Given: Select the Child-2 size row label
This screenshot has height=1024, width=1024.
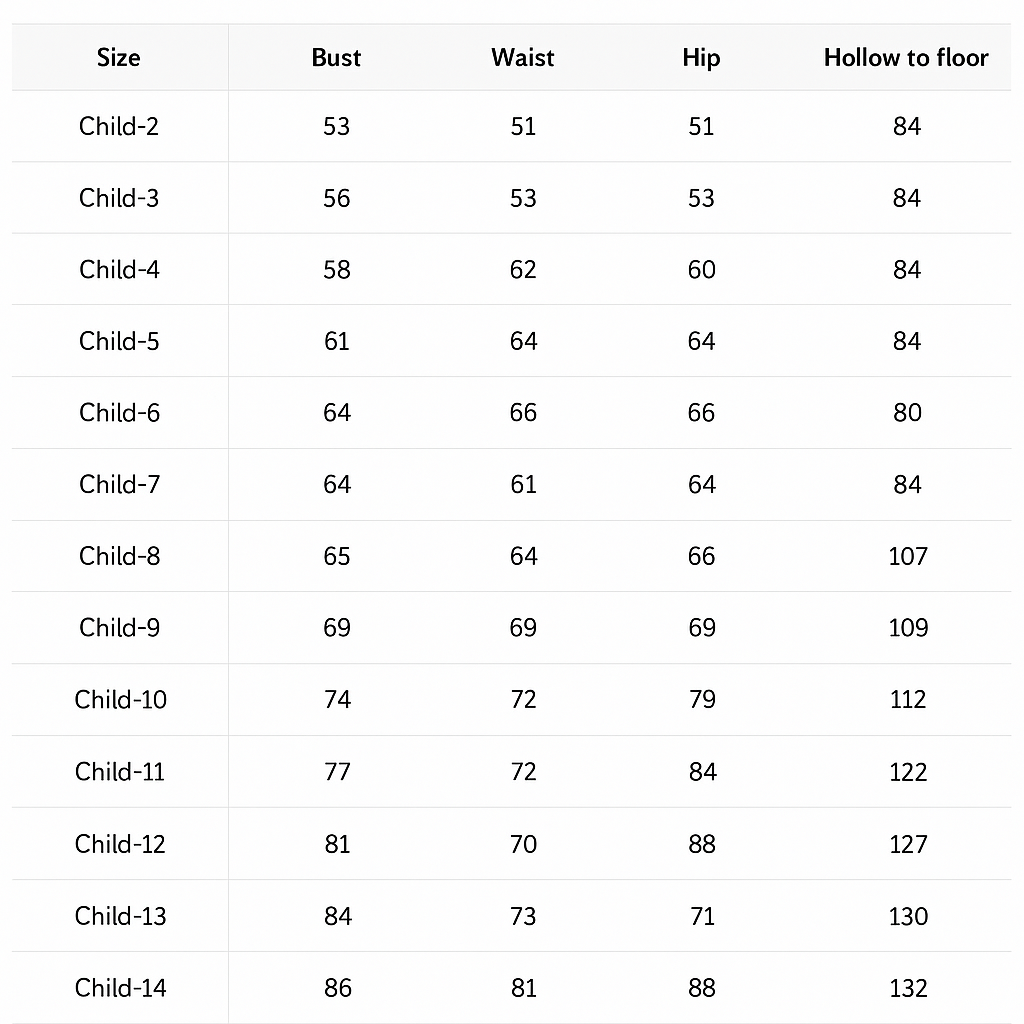Looking at the screenshot, I should pos(119,126).
